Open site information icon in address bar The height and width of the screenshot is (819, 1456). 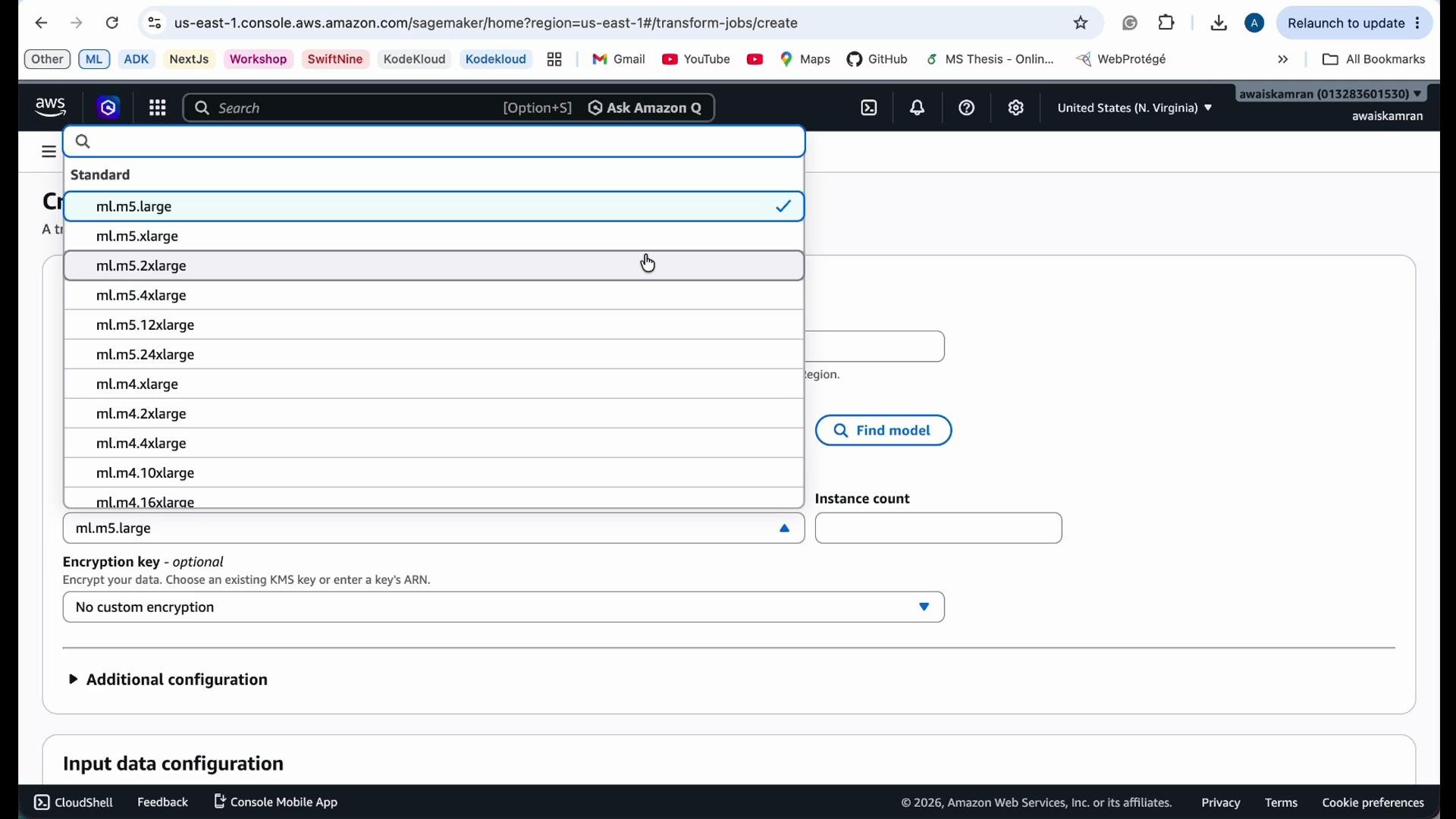coord(155,24)
